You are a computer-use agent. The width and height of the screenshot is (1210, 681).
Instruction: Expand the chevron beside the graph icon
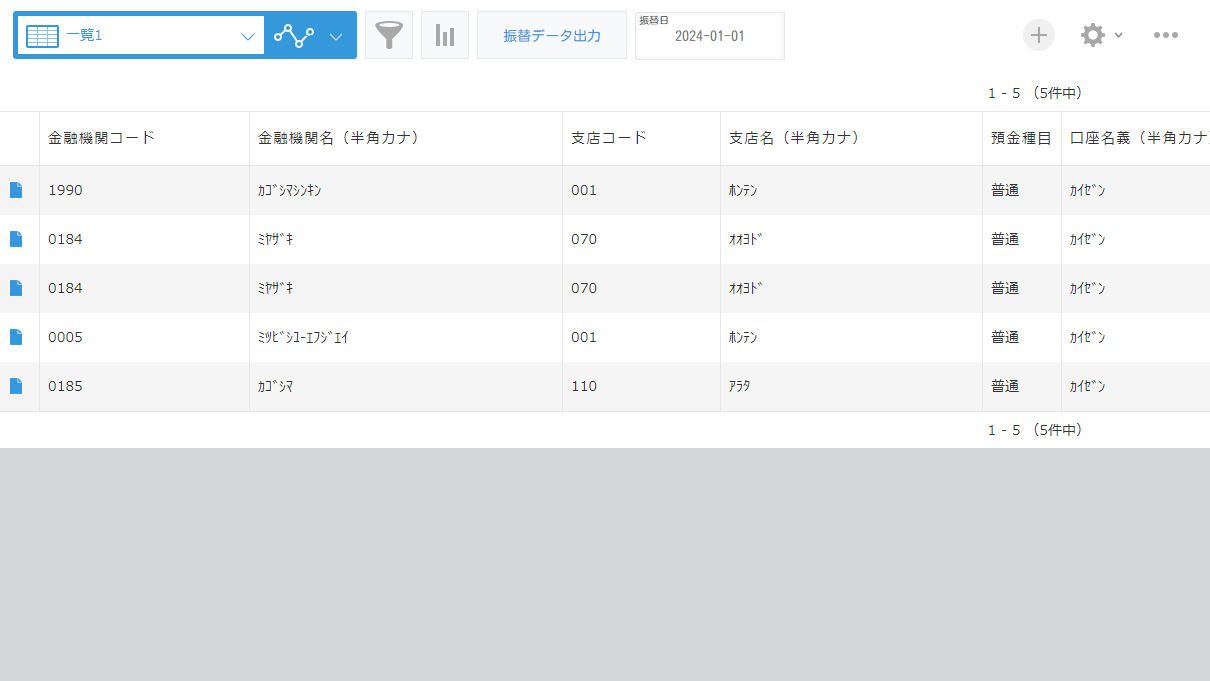click(x=336, y=37)
